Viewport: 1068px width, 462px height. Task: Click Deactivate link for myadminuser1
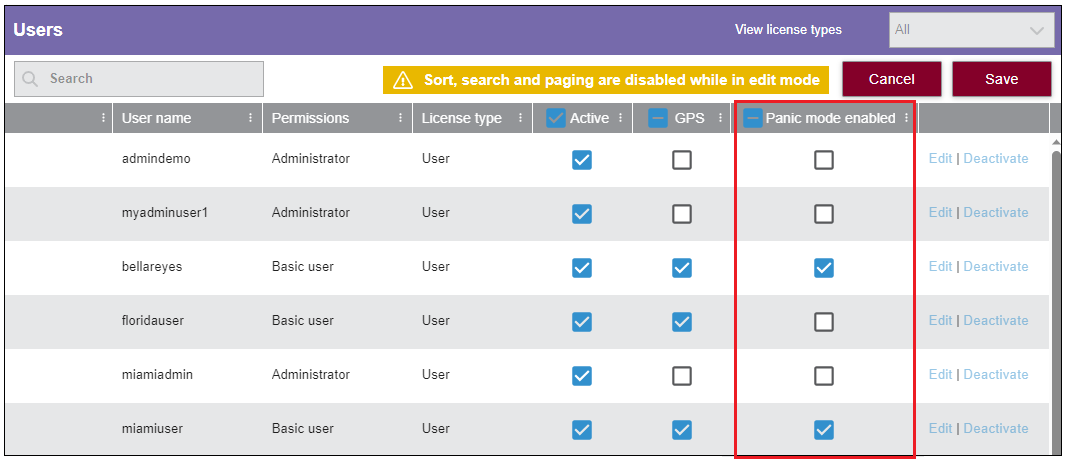(x=995, y=213)
